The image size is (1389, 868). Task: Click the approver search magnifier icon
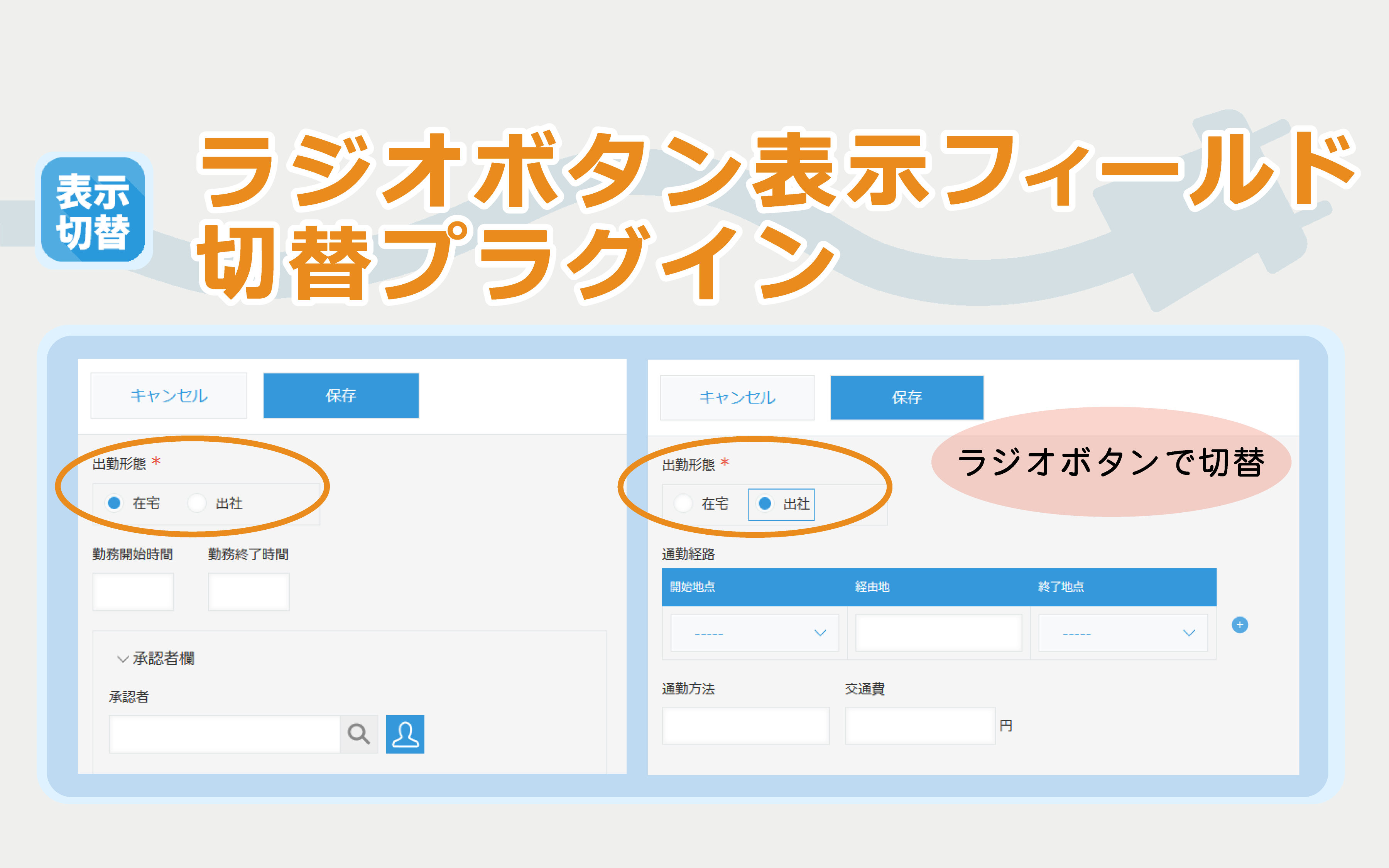[359, 734]
